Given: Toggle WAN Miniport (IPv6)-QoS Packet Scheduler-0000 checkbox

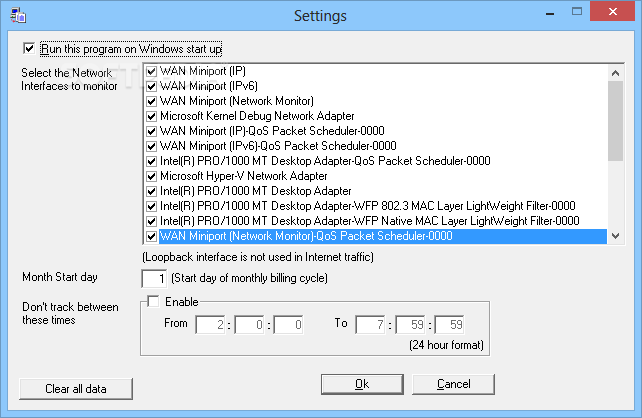Looking at the screenshot, I should (151, 146).
